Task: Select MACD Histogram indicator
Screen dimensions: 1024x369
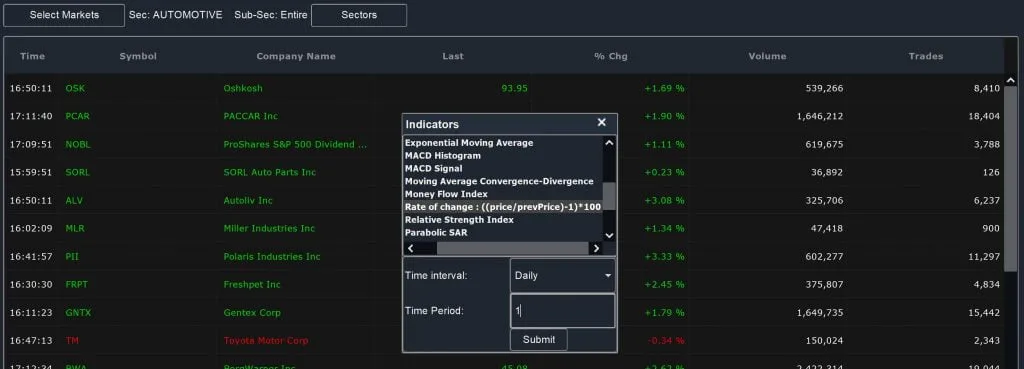Action: pyautogui.click(x=443, y=156)
